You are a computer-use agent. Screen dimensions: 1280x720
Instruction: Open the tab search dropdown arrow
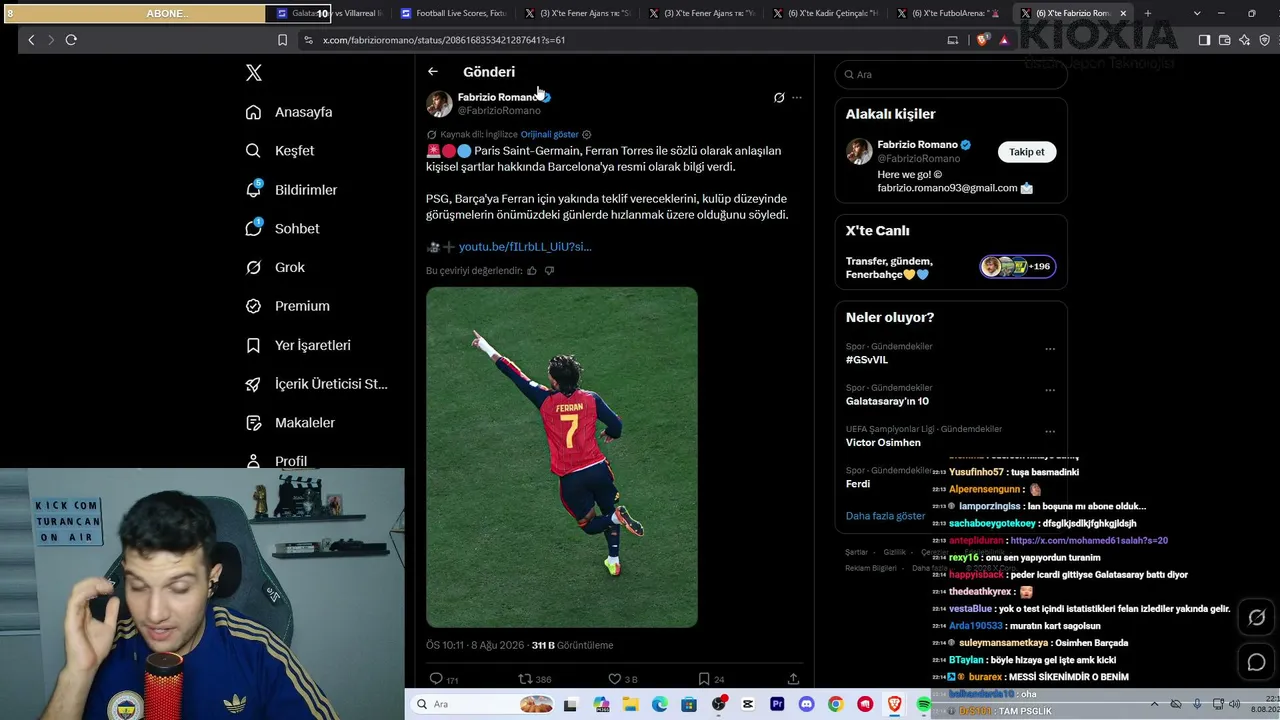(1197, 14)
